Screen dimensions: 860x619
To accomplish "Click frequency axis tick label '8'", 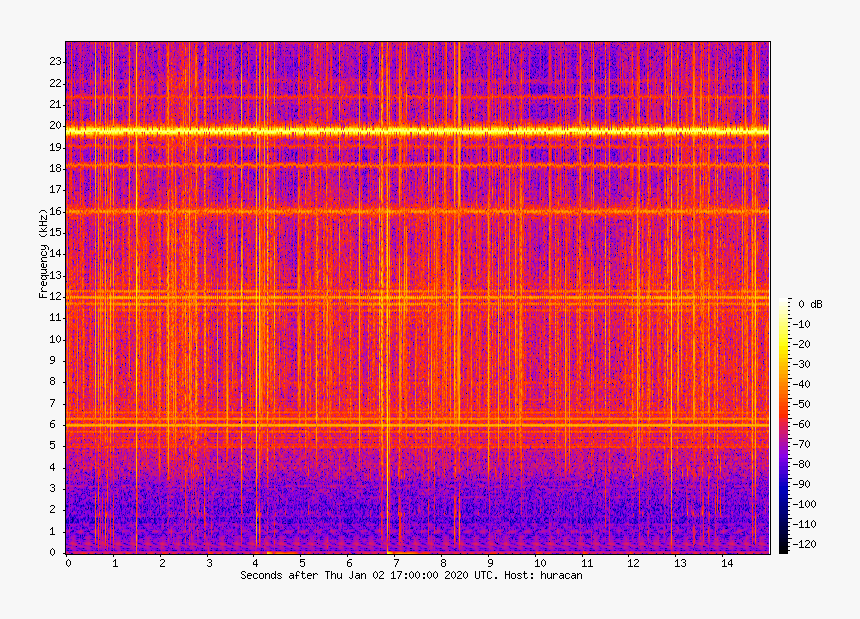I will [53, 382].
